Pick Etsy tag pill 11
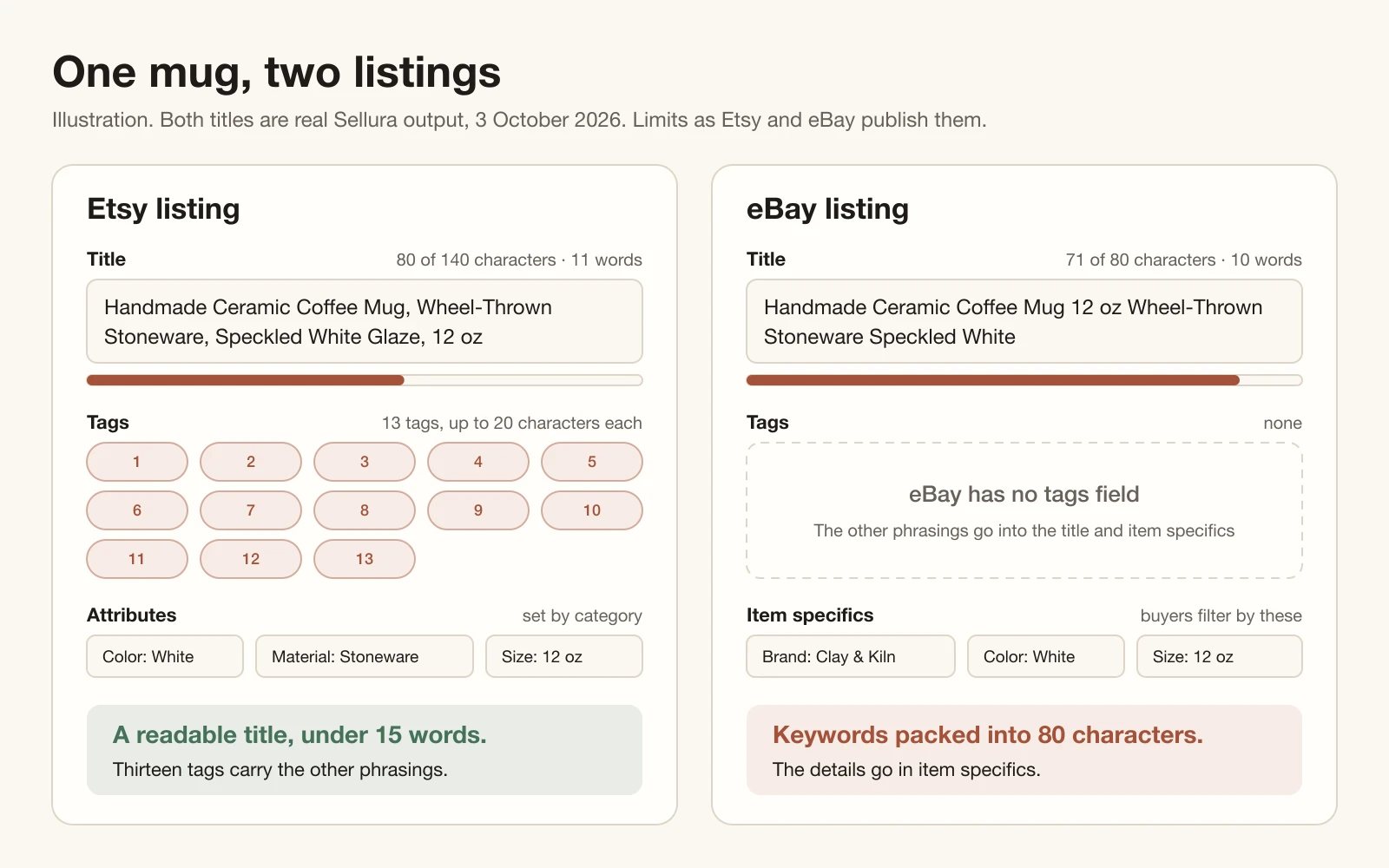The width and height of the screenshot is (1389, 868). pyautogui.click(x=137, y=559)
